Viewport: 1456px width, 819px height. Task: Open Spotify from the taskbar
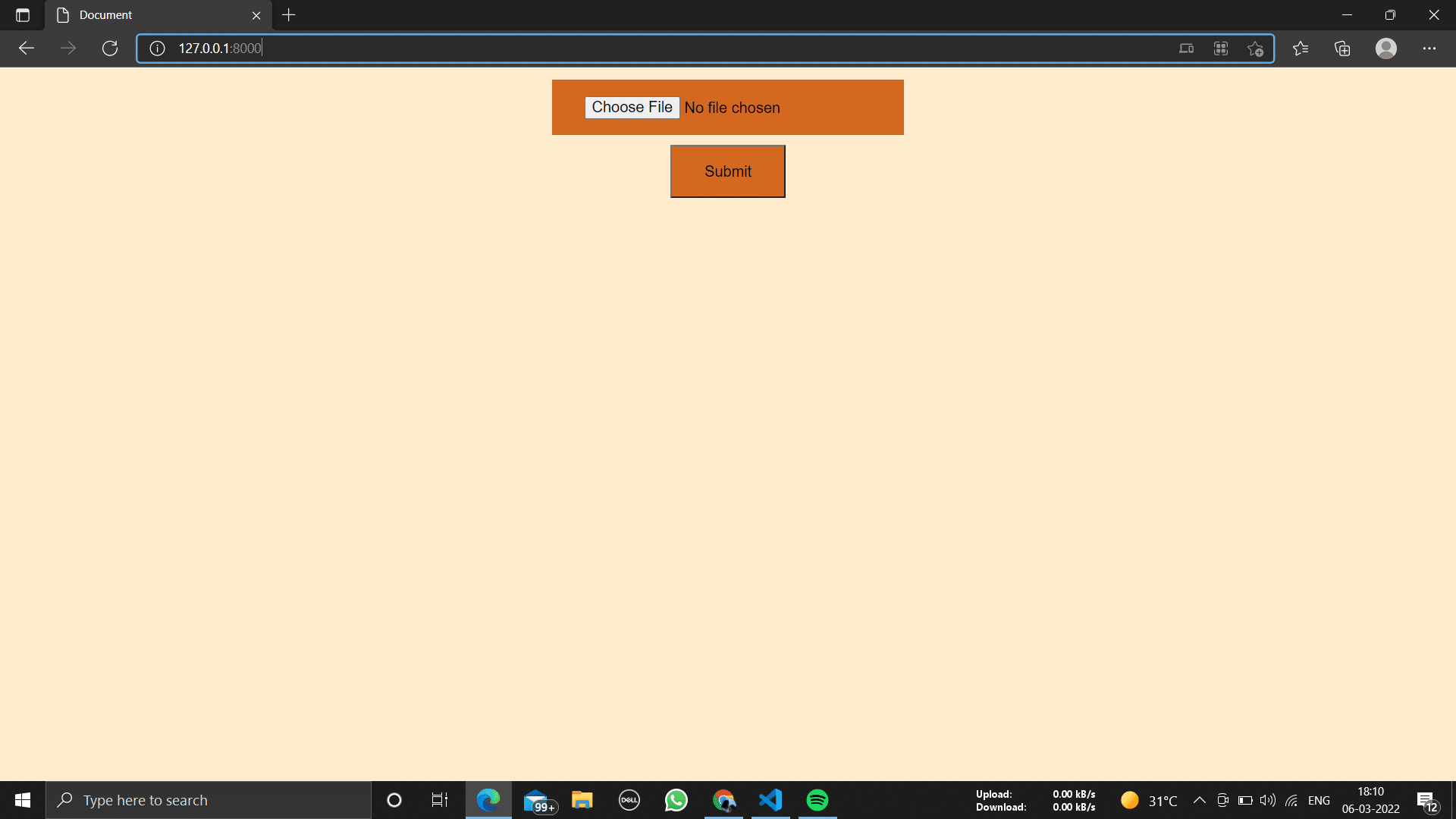tap(817, 800)
